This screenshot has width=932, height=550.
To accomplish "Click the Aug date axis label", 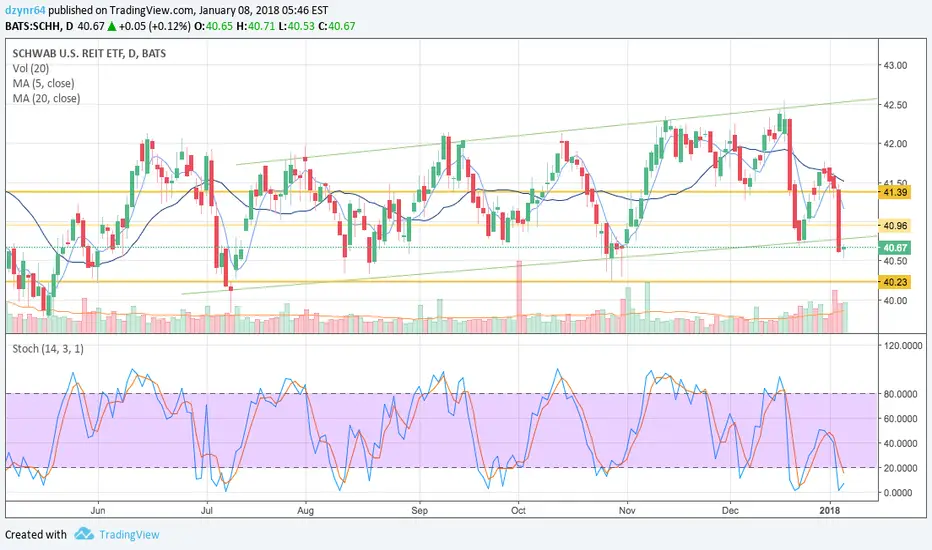I will click(x=306, y=511).
